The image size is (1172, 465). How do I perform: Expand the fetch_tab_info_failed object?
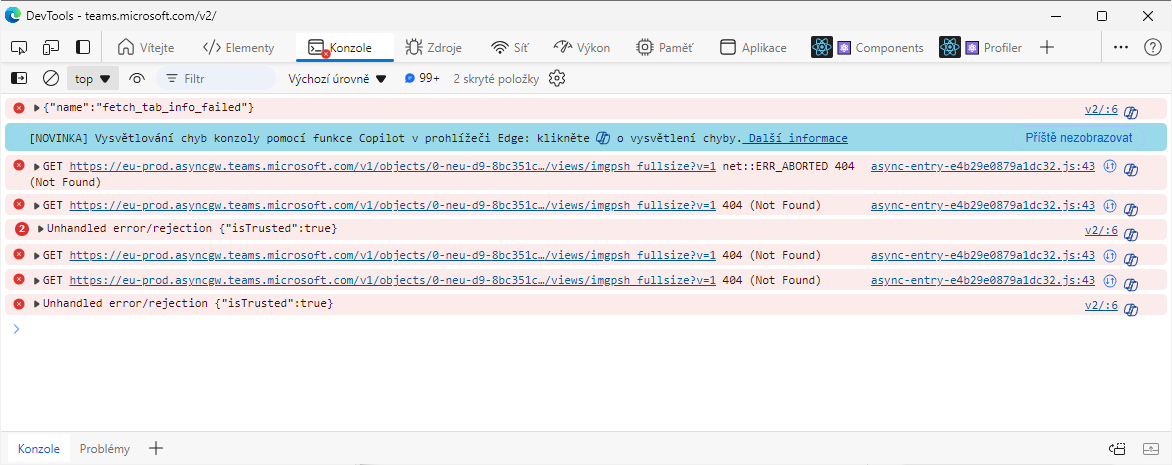(x=36, y=108)
